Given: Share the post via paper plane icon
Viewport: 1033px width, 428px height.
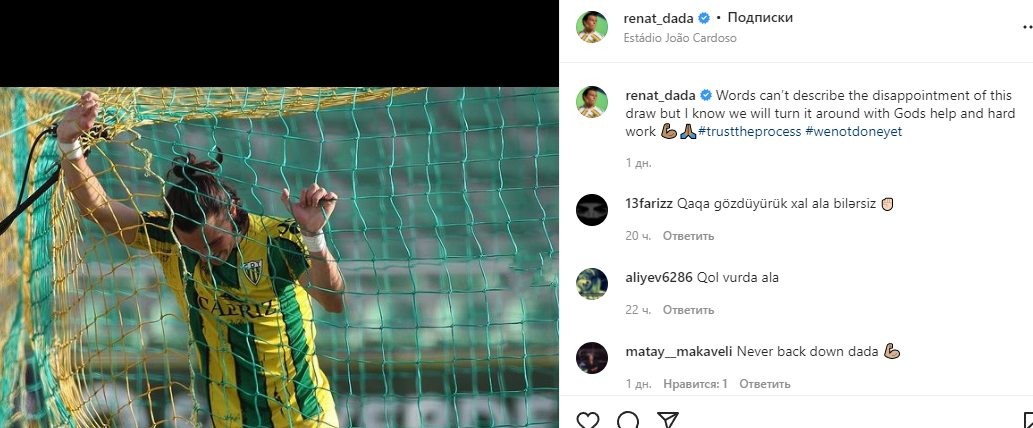Looking at the screenshot, I should tap(667, 420).
